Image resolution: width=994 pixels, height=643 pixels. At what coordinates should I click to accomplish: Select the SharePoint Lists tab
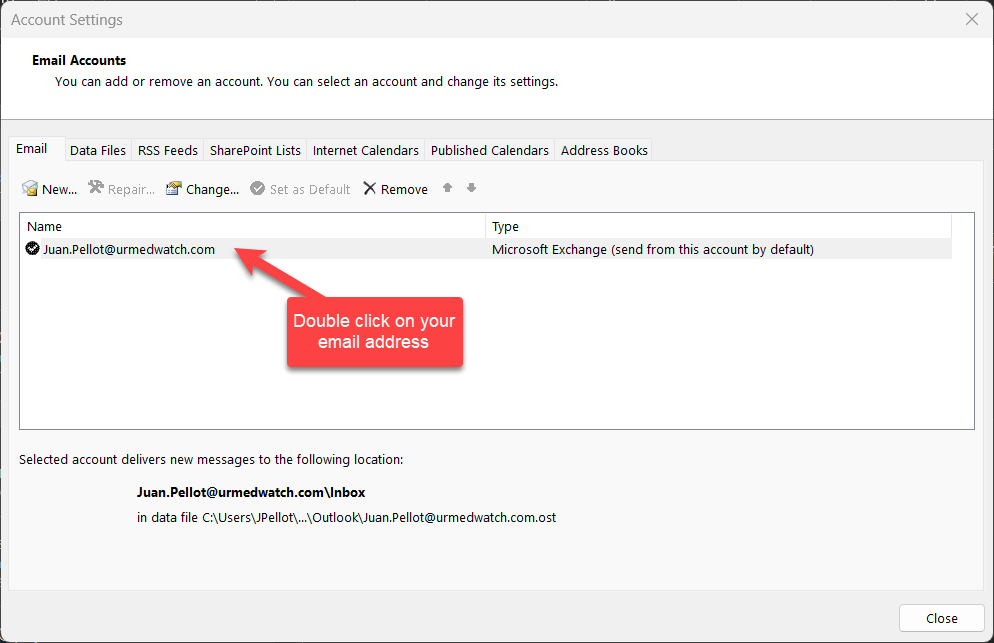255,150
